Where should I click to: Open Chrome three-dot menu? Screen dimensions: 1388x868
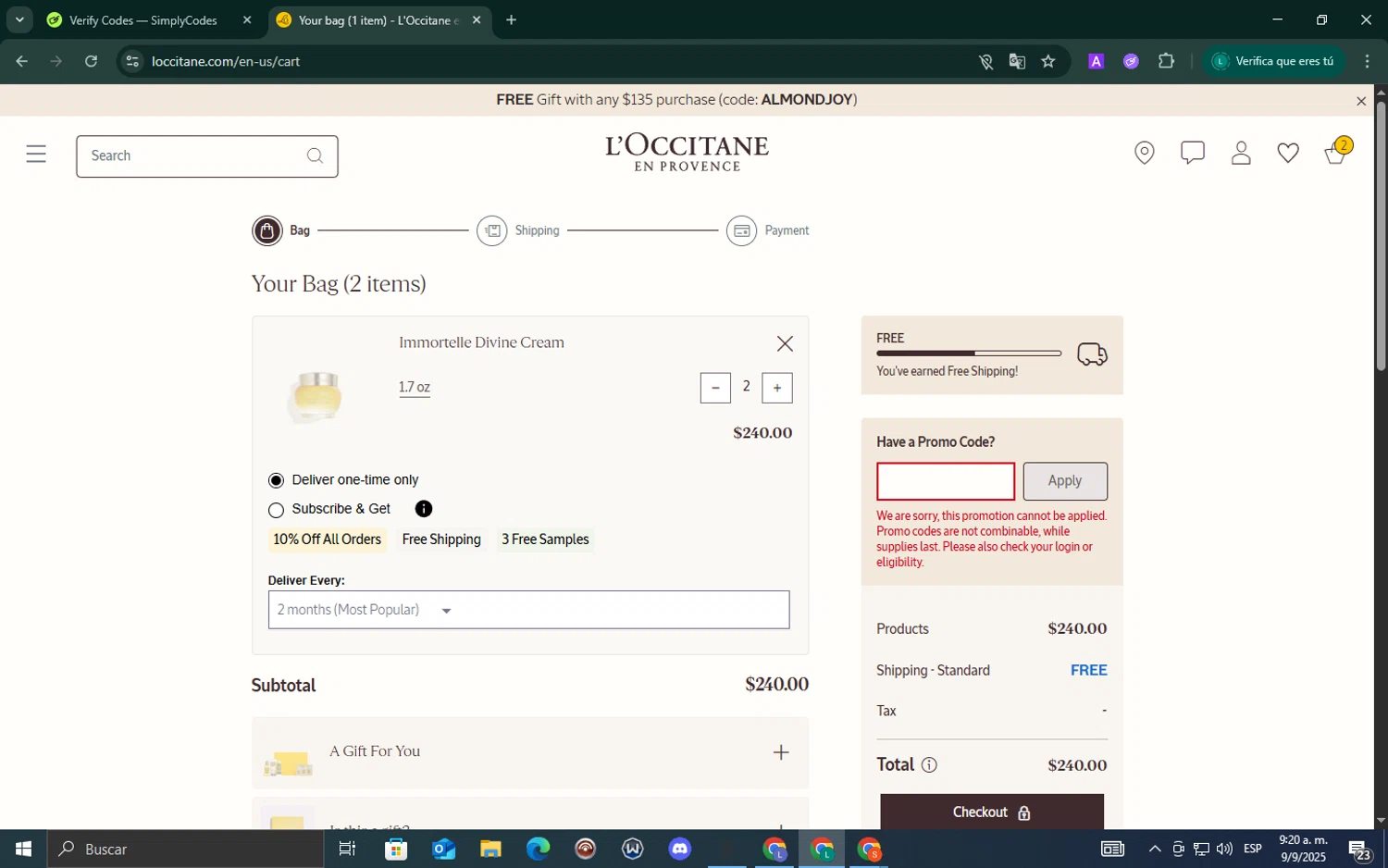point(1368,61)
